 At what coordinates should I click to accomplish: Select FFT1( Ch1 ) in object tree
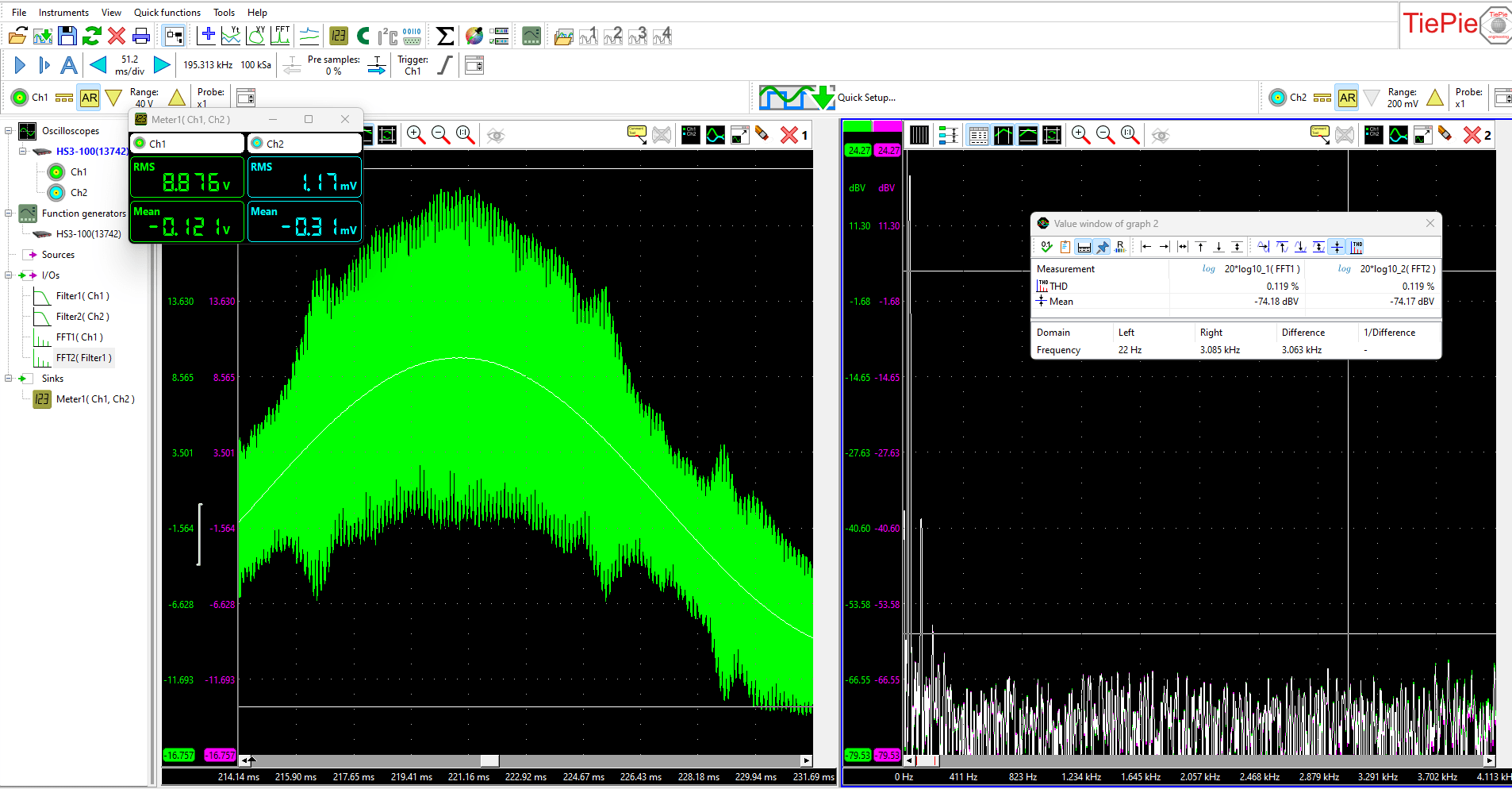click(79, 337)
